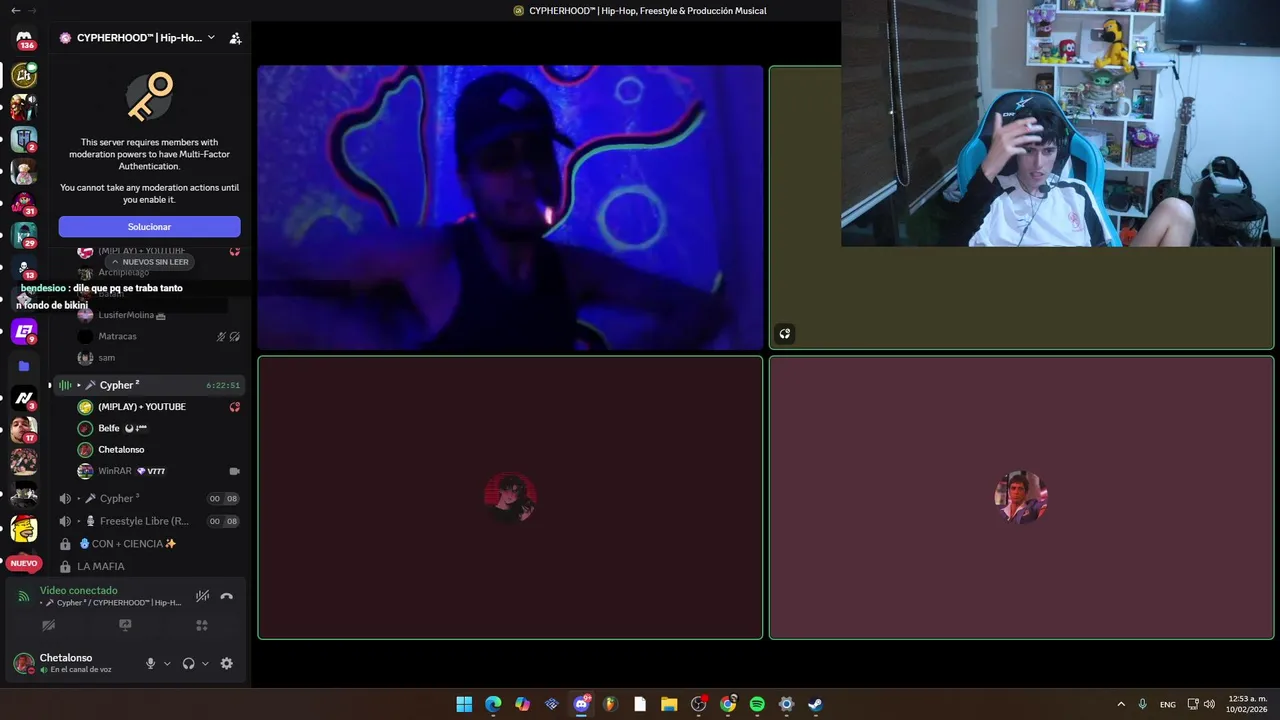
Task: Open Google Chrome from taskbar
Action: click(728, 704)
